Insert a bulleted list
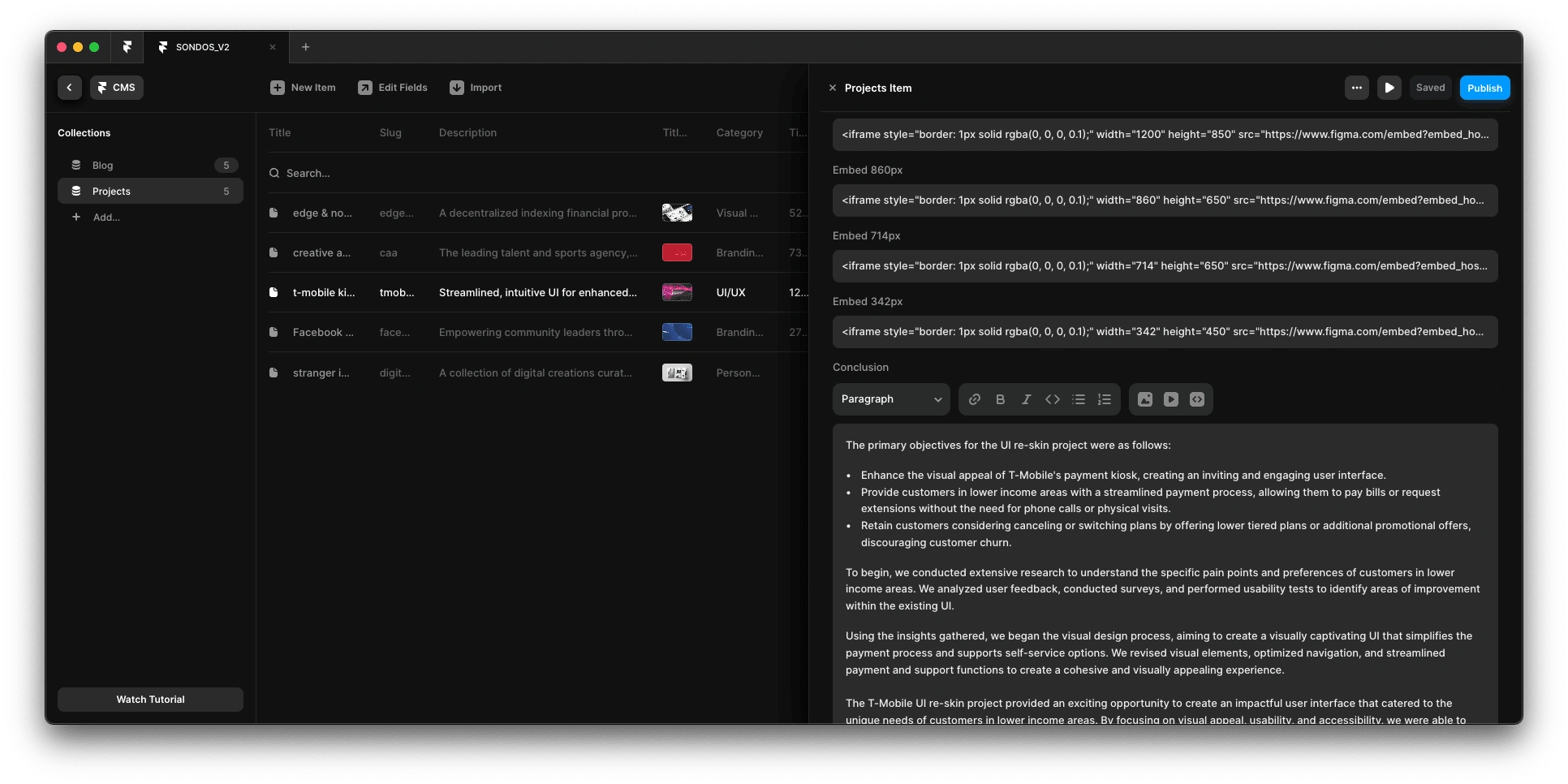The image size is (1568, 784). click(x=1079, y=399)
